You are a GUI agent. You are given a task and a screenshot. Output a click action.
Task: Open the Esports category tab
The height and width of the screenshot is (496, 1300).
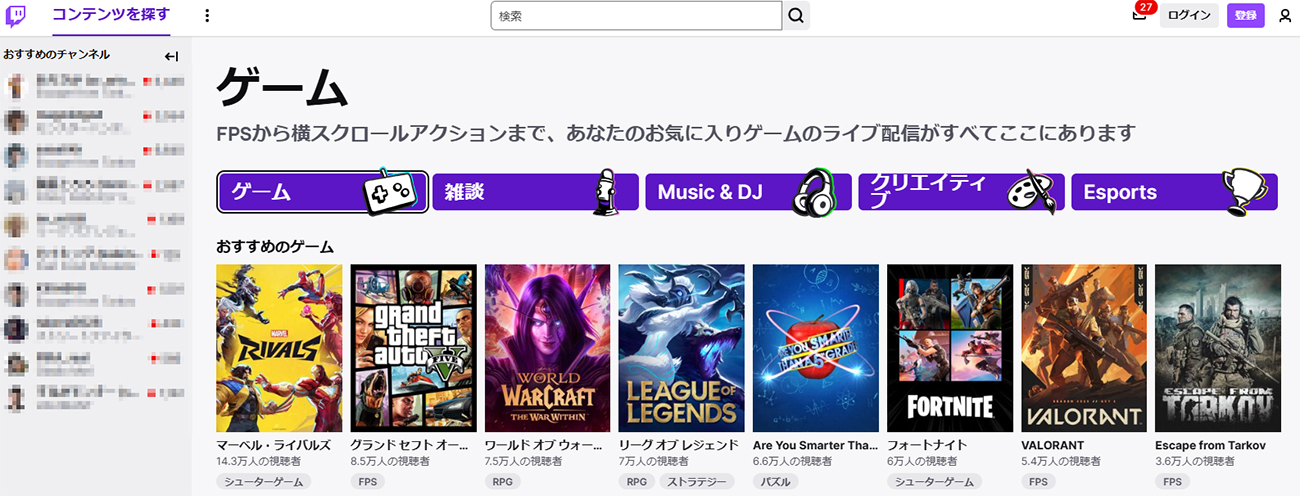coord(1174,192)
